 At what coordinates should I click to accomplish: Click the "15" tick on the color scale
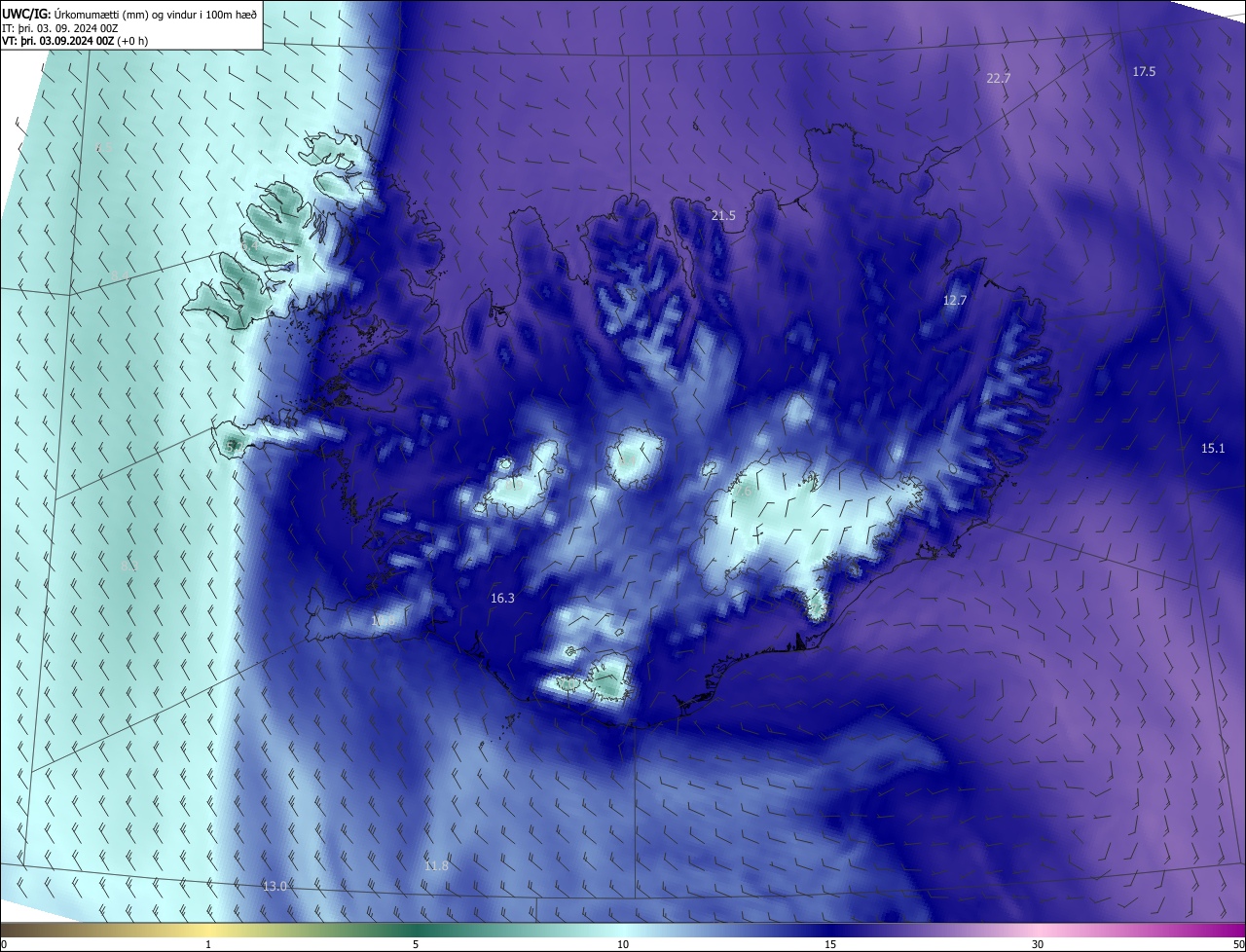coord(830,944)
